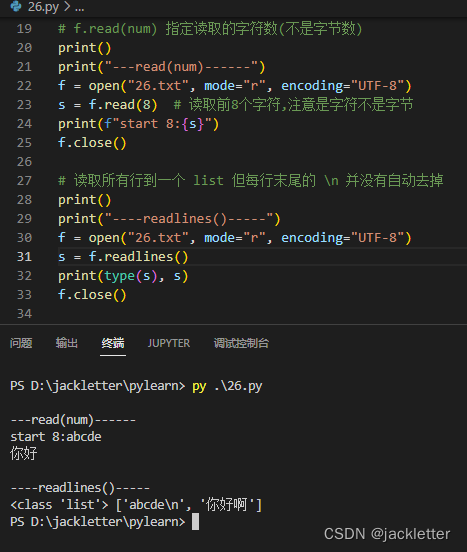
Task: Open the 26.py breadcrumb item
Action: [44, 7]
